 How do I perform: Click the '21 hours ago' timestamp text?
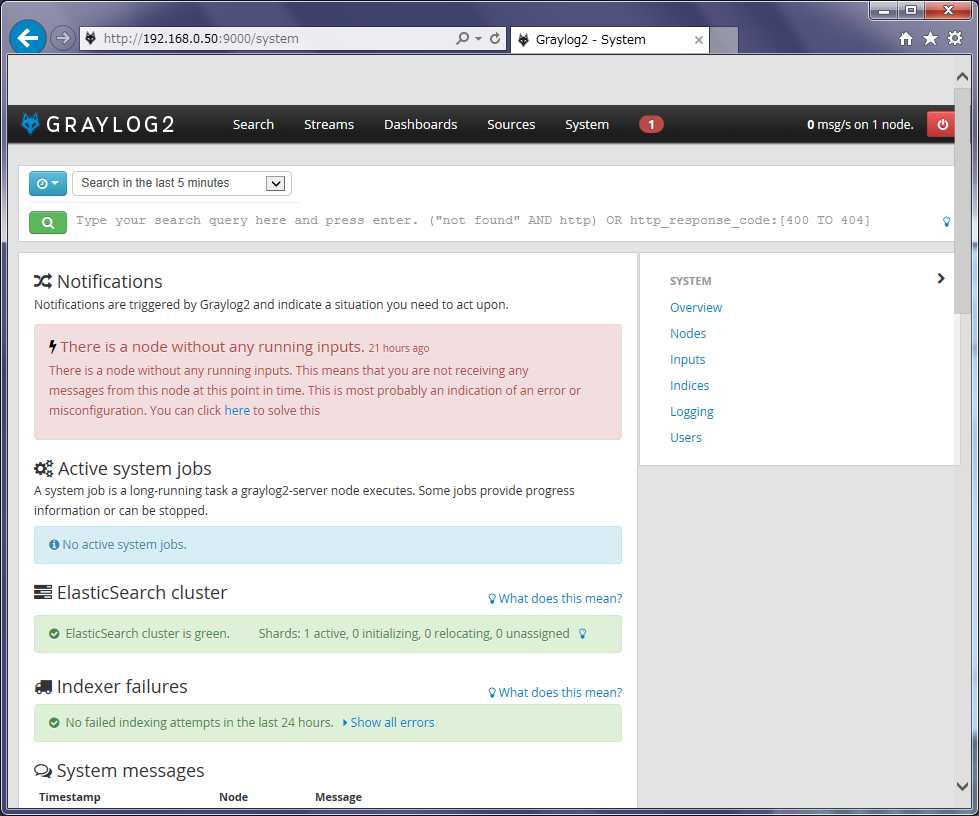399,348
